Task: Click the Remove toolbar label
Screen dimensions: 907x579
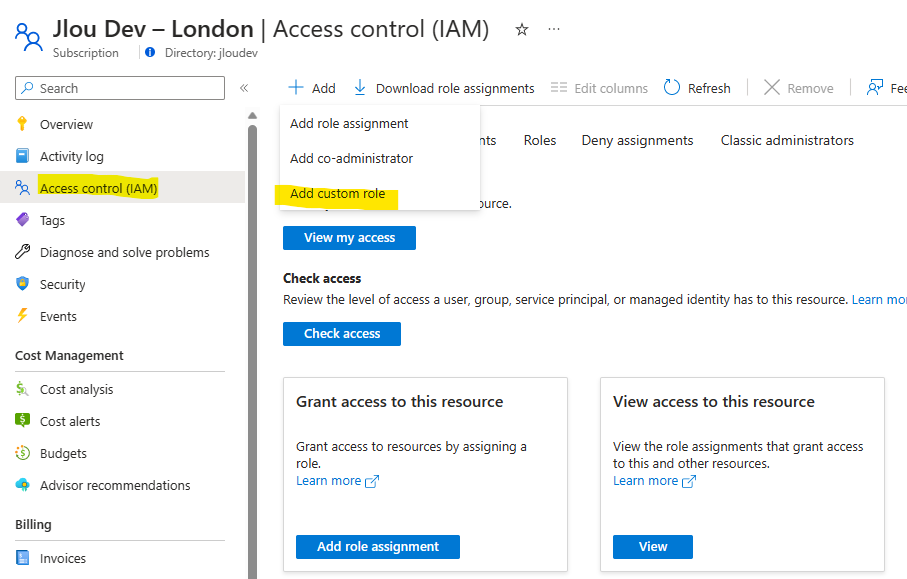Action: point(810,88)
